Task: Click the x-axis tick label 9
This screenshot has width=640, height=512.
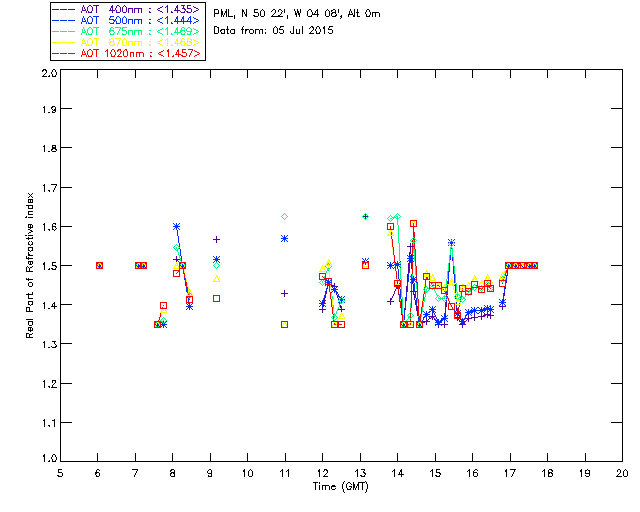Action: coord(210,474)
